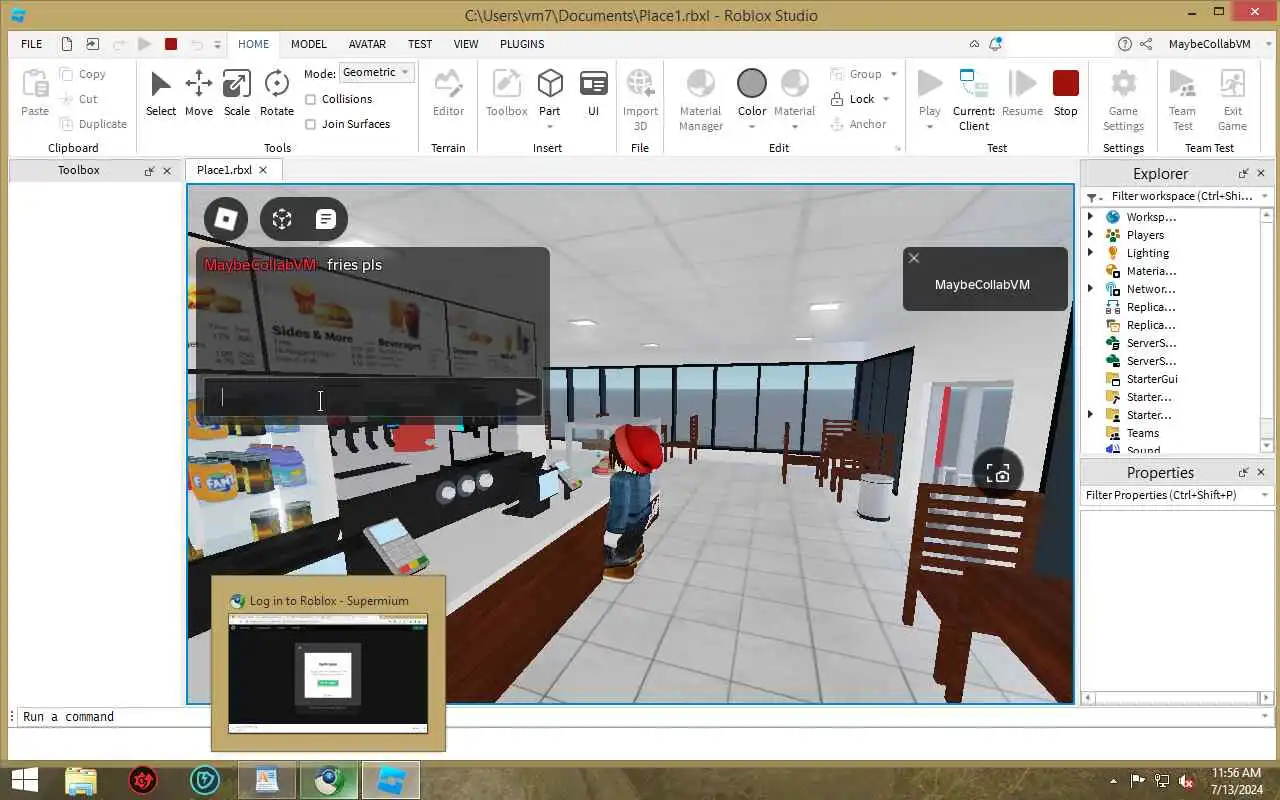The height and width of the screenshot is (800, 1280).
Task: Open the FILE menu
Action: pyautogui.click(x=32, y=44)
